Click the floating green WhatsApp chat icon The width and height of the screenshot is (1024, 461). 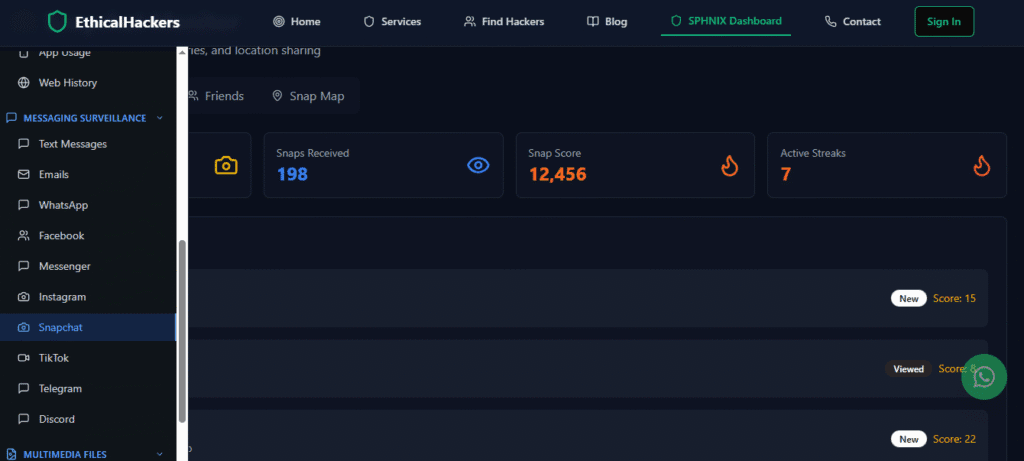pyautogui.click(x=984, y=376)
